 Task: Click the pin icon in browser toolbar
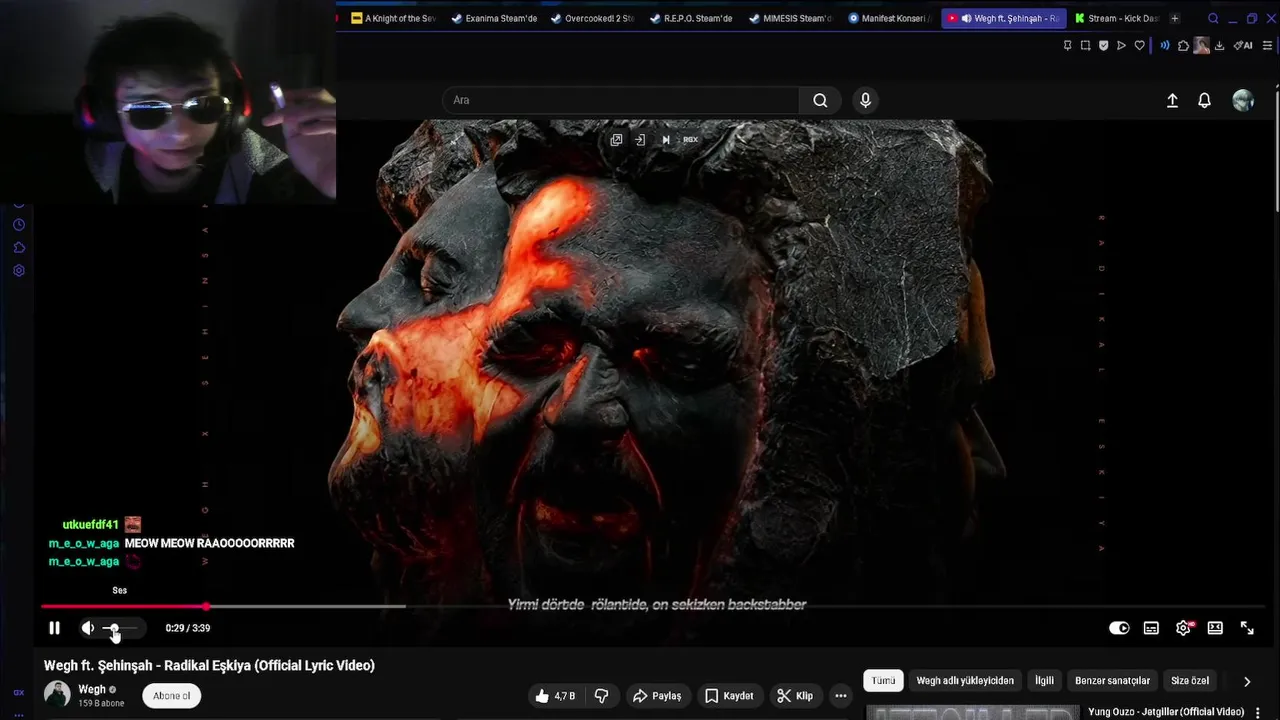point(1067,45)
